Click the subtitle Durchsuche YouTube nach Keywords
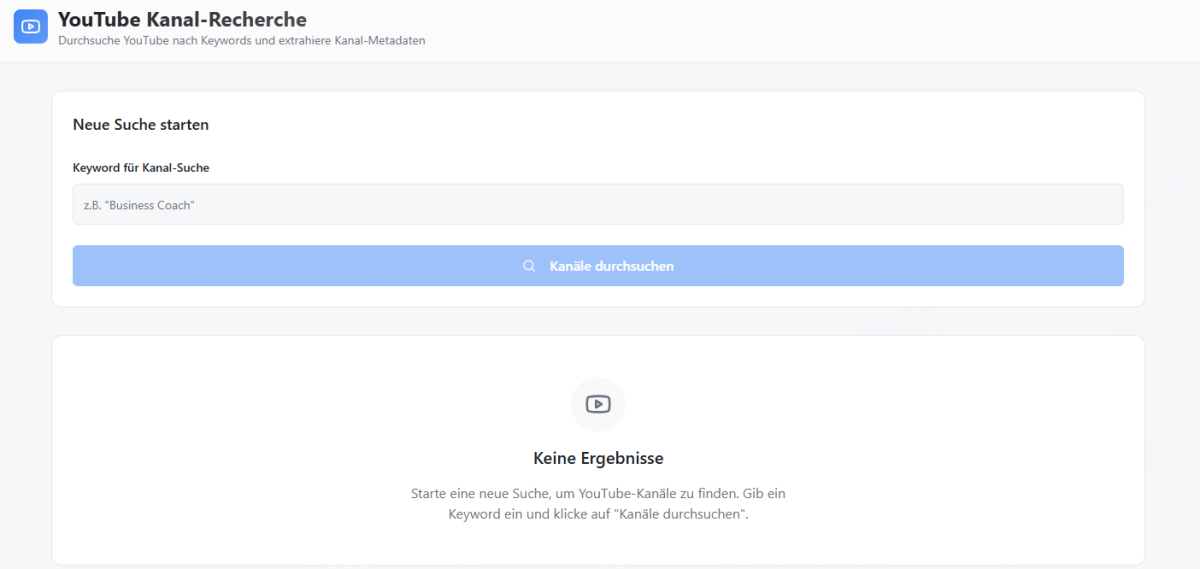The image size is (1200, 569). pyautogui.click(x=242, y=41)
